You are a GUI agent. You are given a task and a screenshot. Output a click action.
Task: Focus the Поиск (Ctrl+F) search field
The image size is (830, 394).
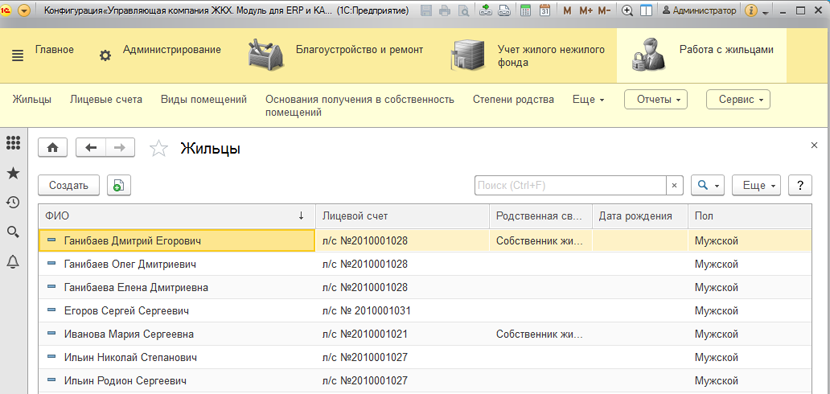(x=570, y=185)
